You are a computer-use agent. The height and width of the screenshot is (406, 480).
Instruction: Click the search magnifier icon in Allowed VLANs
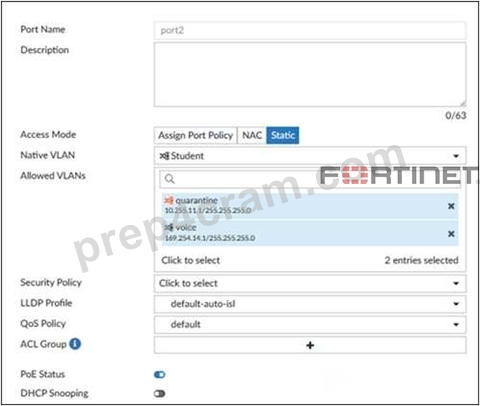(169, 179)
